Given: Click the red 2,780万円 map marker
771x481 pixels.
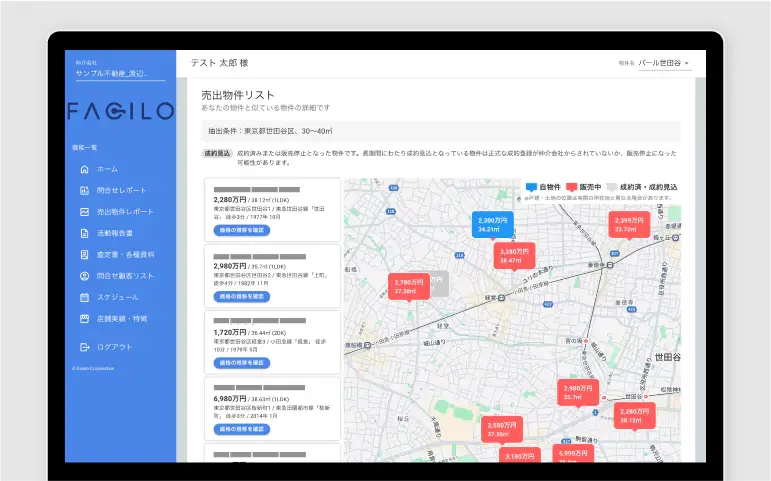Looking at the screenshot, I should 408,287.
